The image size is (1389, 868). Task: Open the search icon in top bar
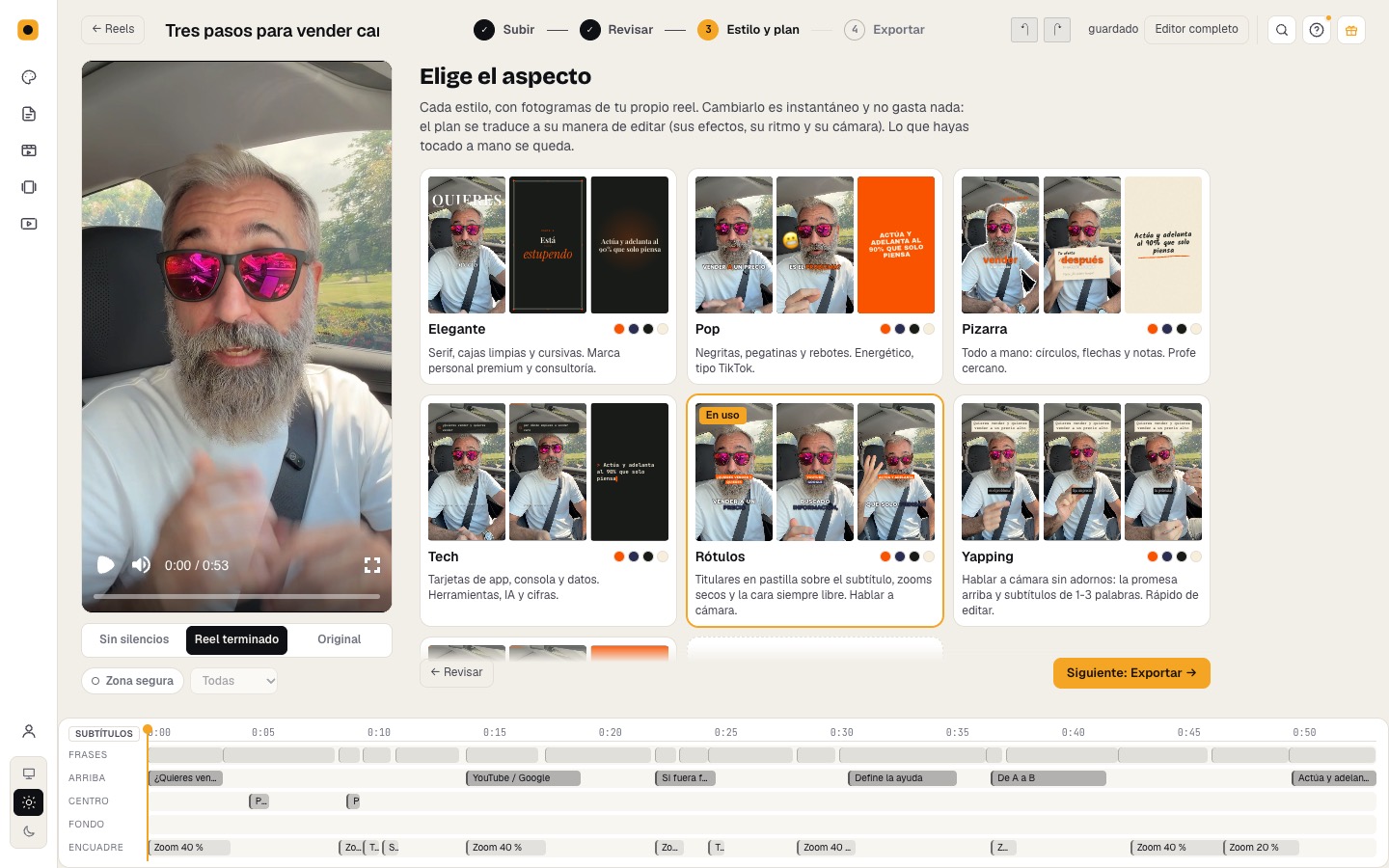pyautogui.click(x=1282, y=30)
